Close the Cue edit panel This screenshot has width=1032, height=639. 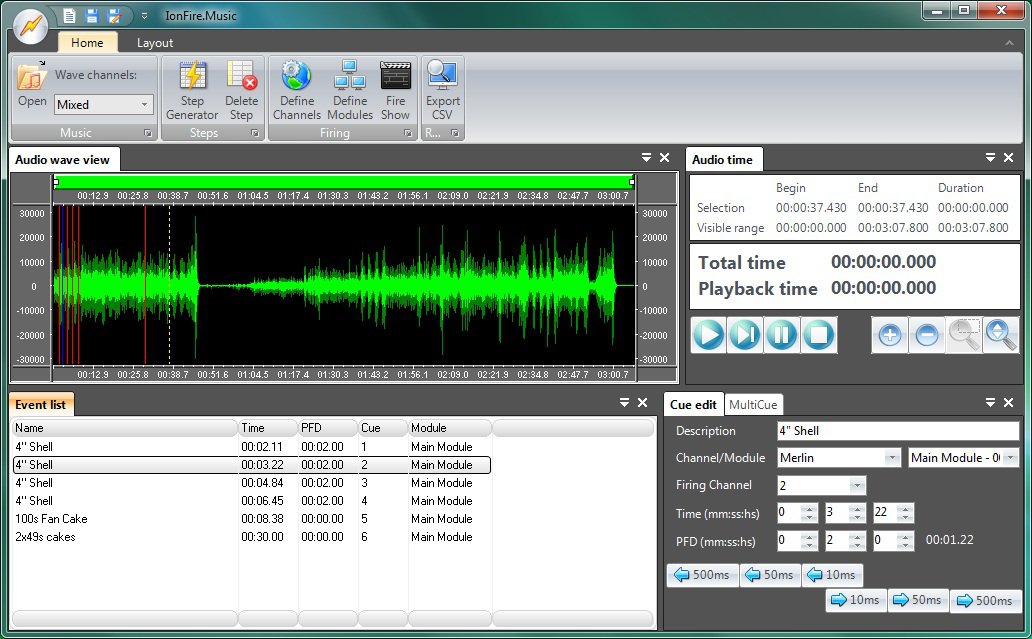pyautogui.click(x=1008, y=403)
